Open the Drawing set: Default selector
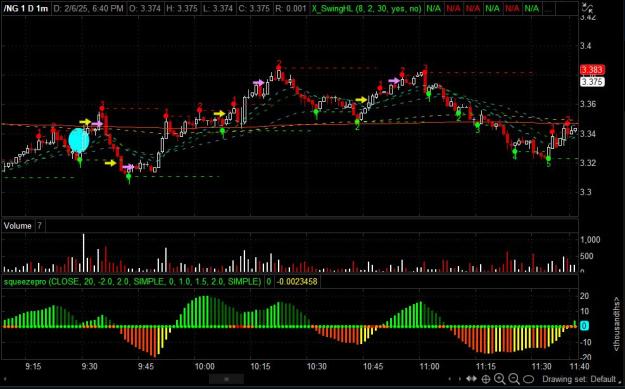 [x=579, y=379]
